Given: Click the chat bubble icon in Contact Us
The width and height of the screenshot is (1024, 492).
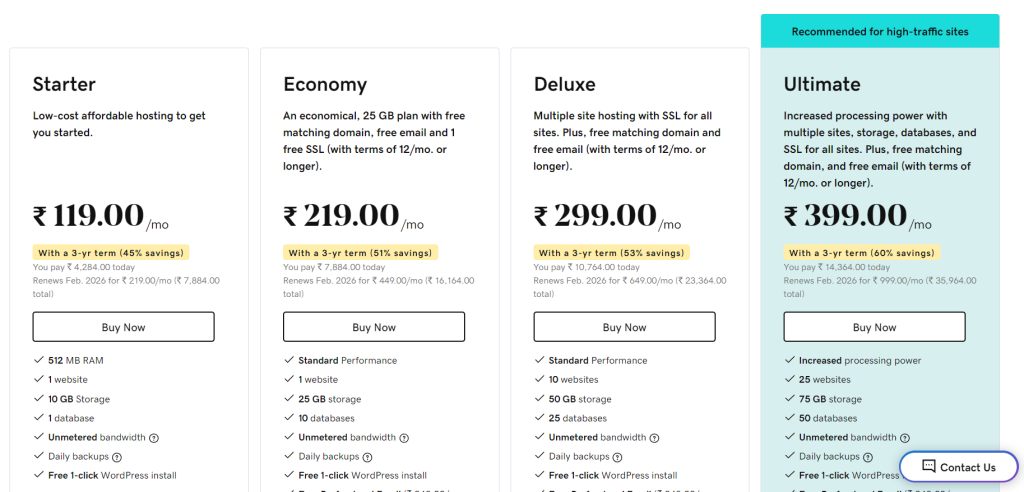Looking at the screenshot, I should point(929,467).
